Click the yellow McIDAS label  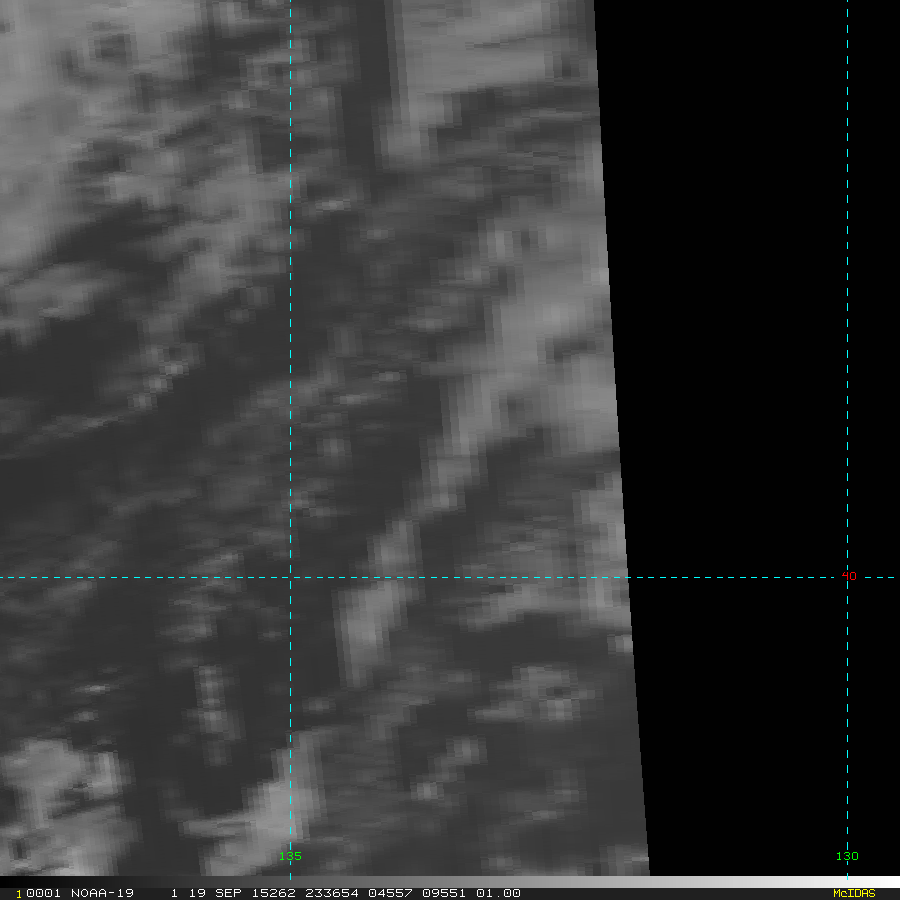(x=854, y=893)
